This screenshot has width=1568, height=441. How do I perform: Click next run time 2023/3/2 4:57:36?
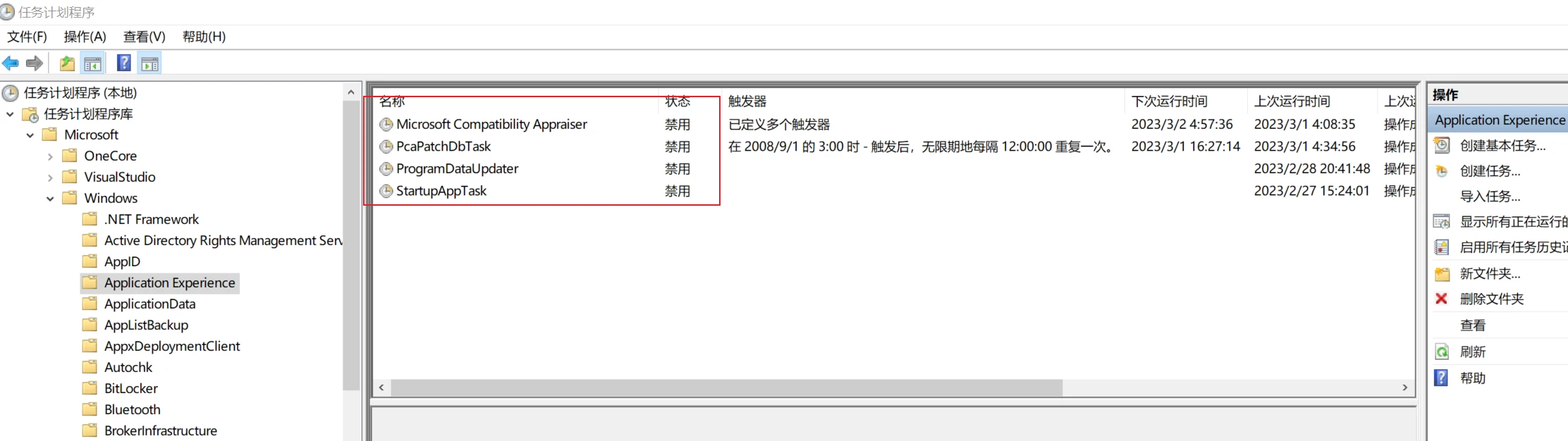1182,125
